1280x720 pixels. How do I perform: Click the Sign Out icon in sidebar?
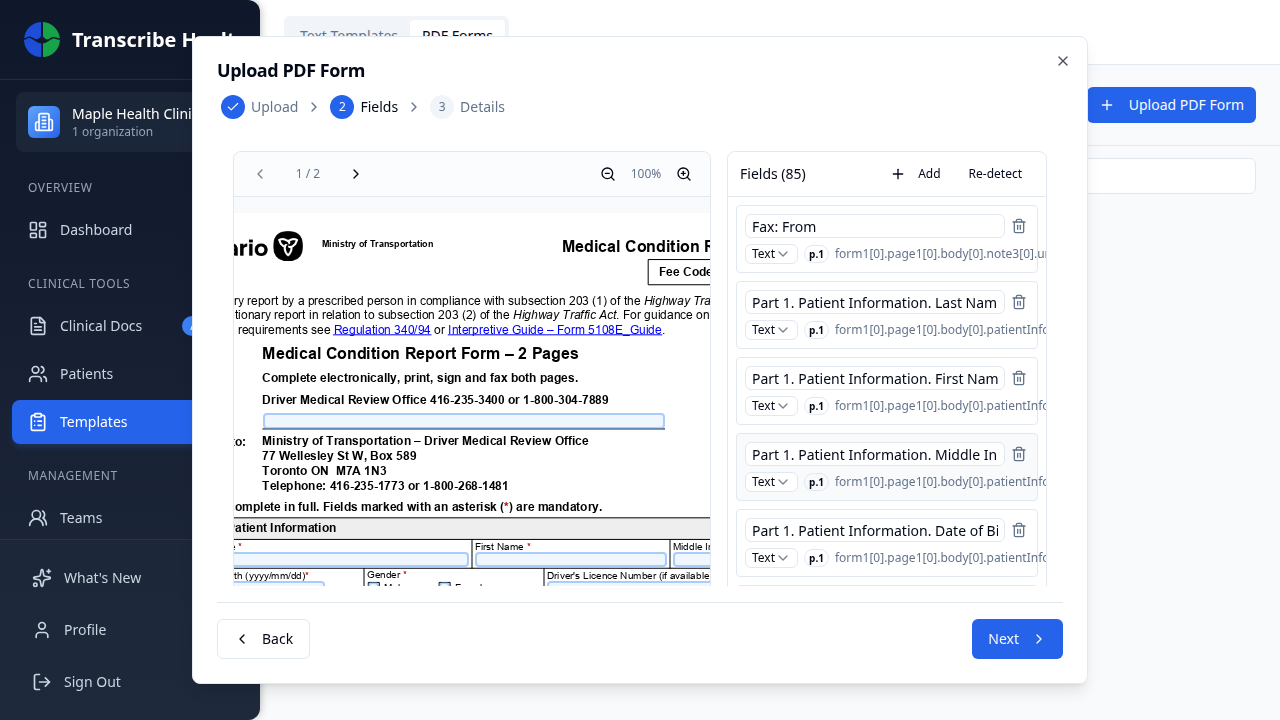pyautogui.click(x=40, y=681)
